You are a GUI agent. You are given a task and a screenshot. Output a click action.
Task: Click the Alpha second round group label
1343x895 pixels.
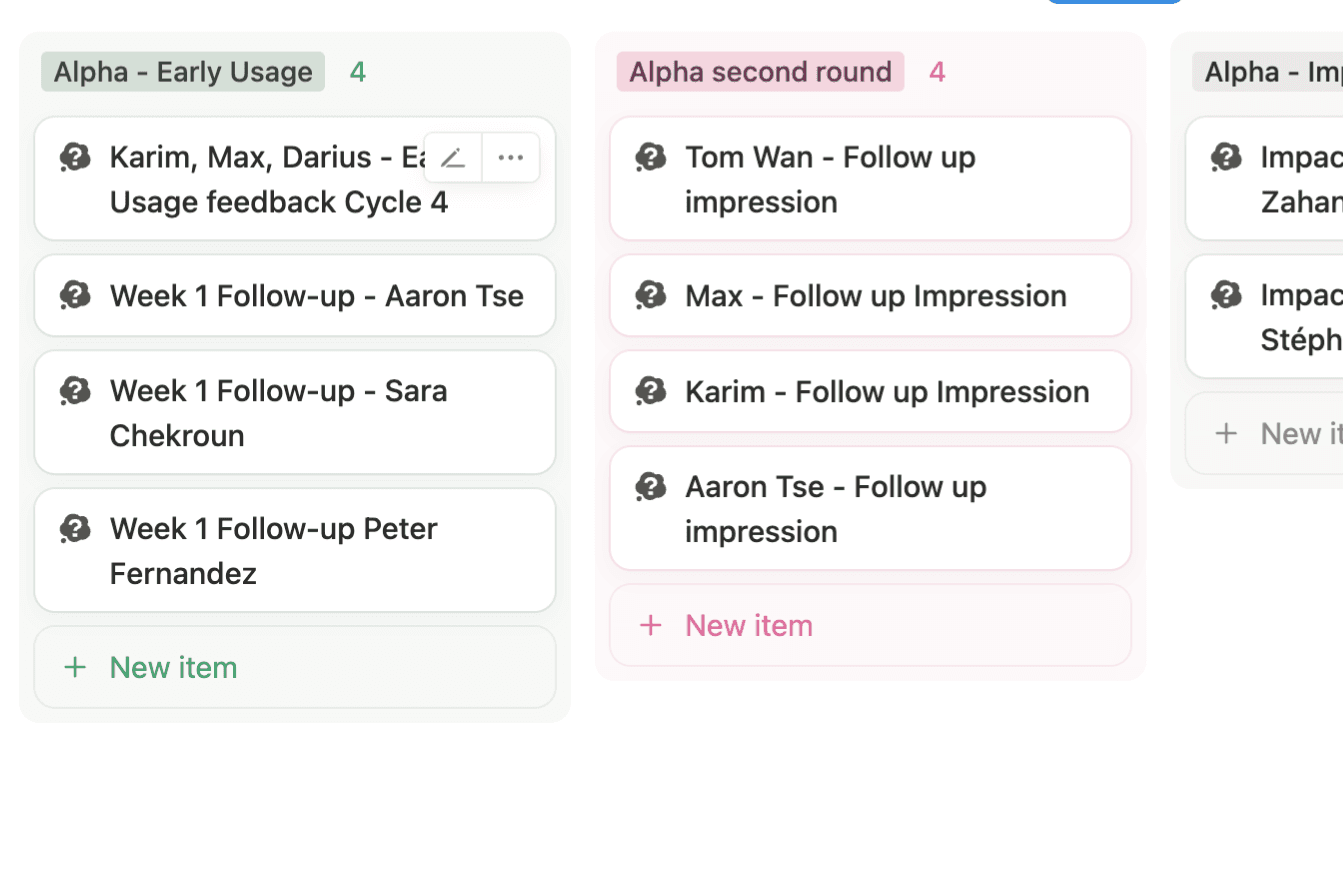[760, 72]
